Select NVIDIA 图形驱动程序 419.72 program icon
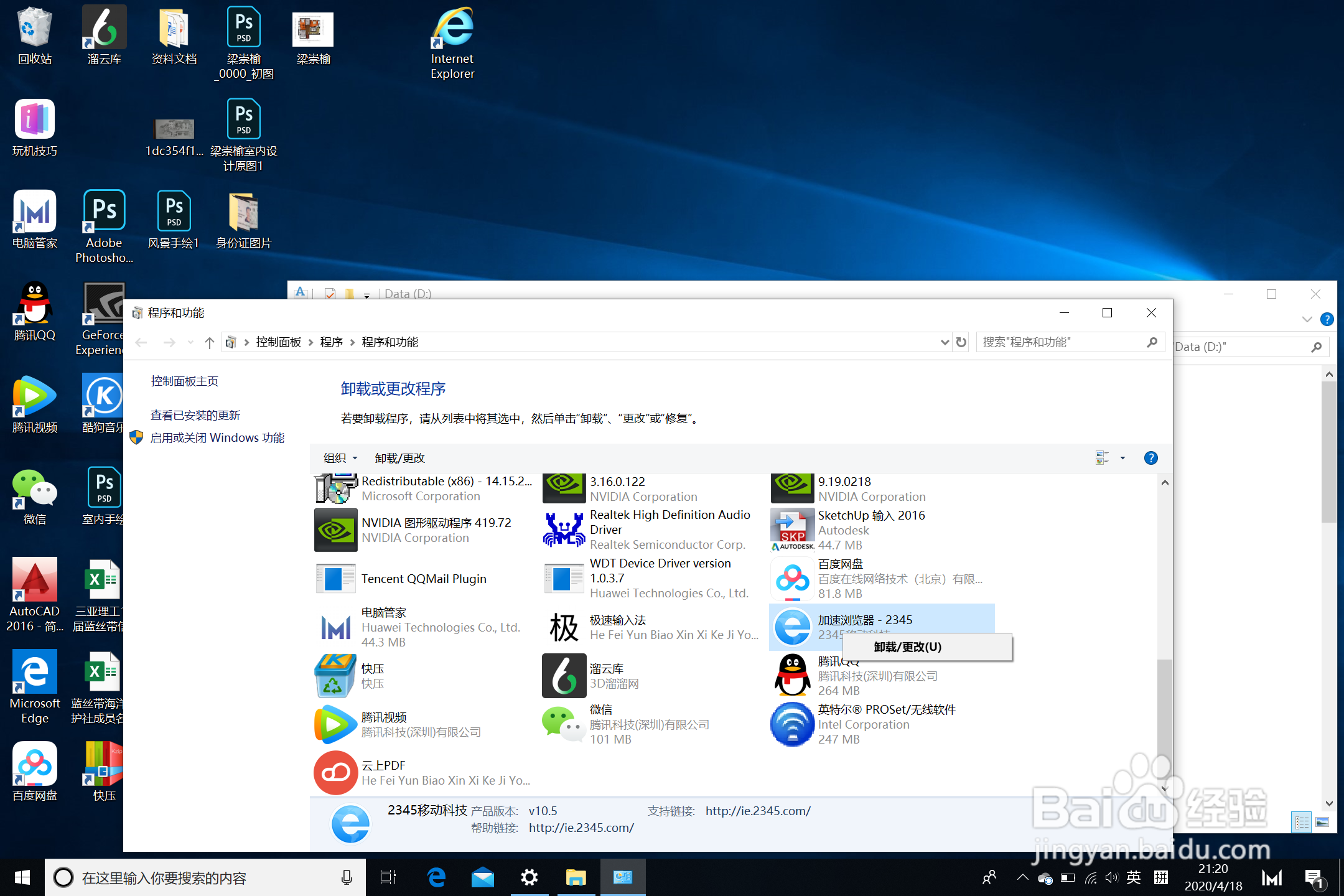This screenshot has height=896, width=1344. point(336,530)
